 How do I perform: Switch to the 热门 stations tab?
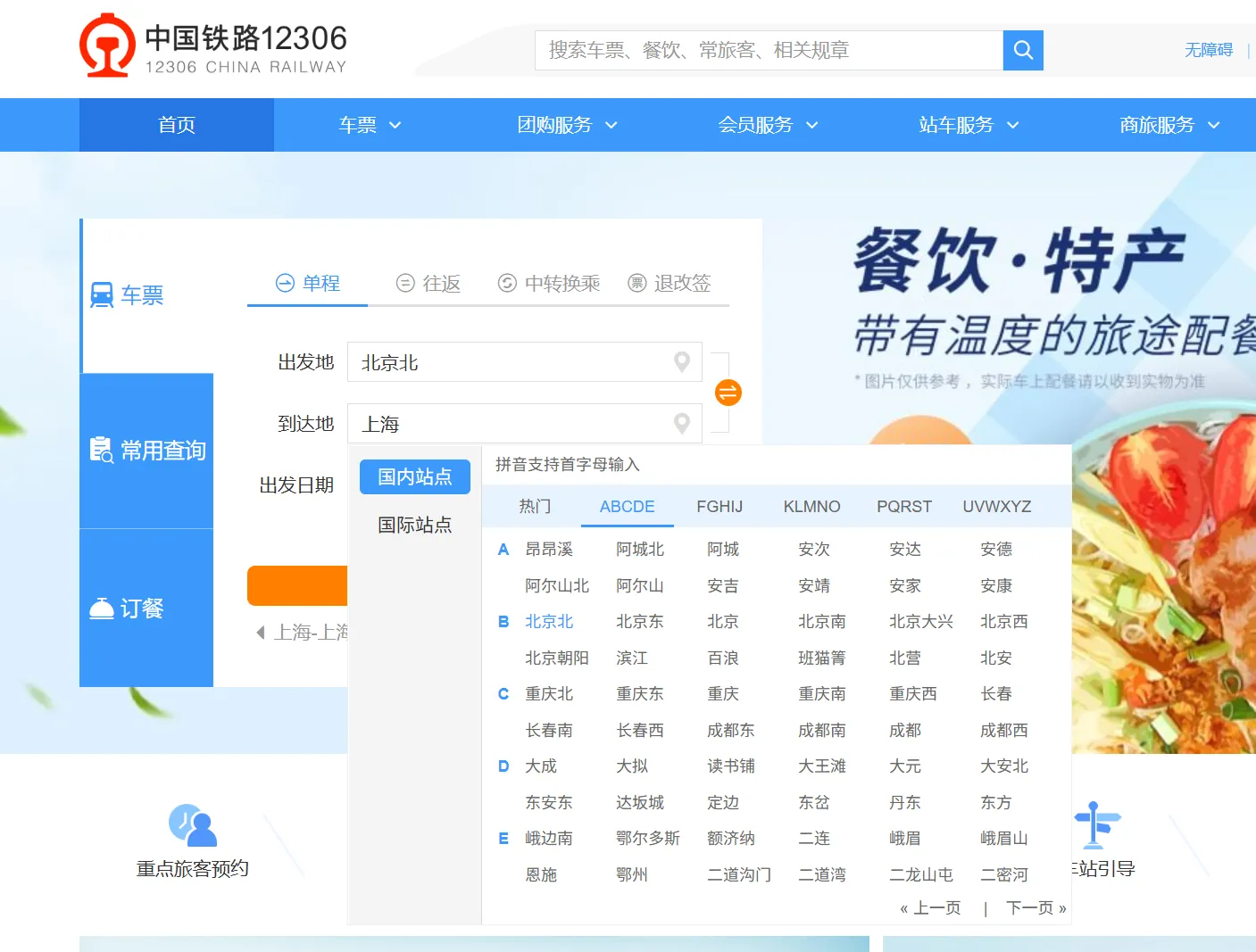535,507
